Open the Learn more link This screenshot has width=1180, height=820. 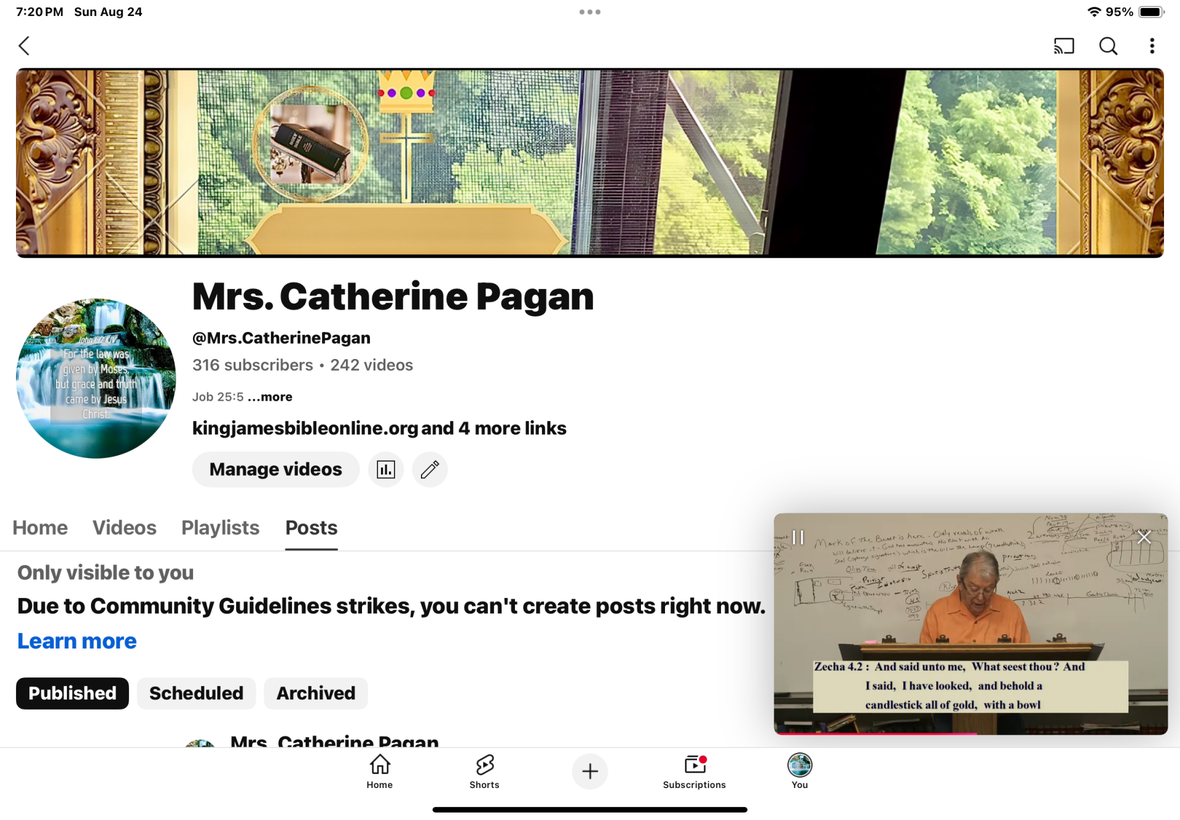point(77,641)
